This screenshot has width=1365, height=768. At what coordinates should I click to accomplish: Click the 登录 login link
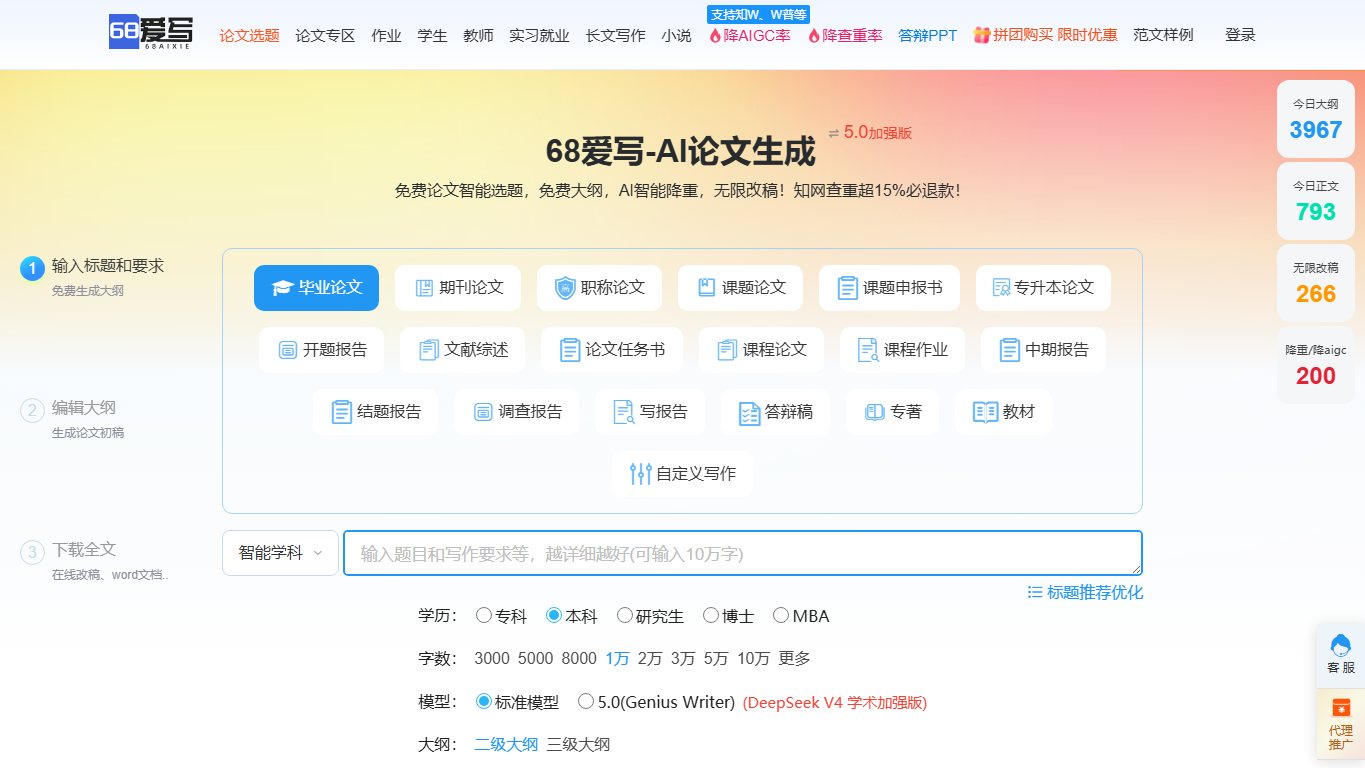click(1240, 35)
